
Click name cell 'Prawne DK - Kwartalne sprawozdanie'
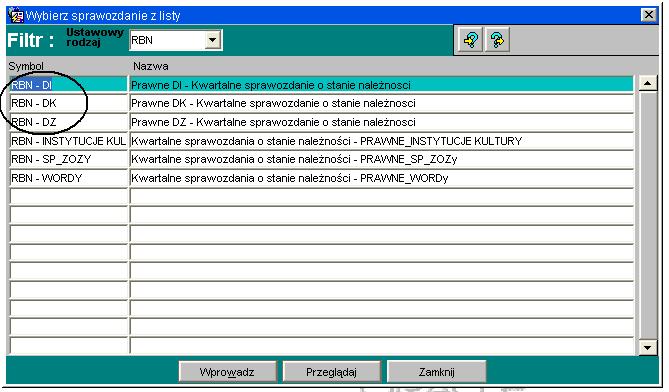(381, 103)
